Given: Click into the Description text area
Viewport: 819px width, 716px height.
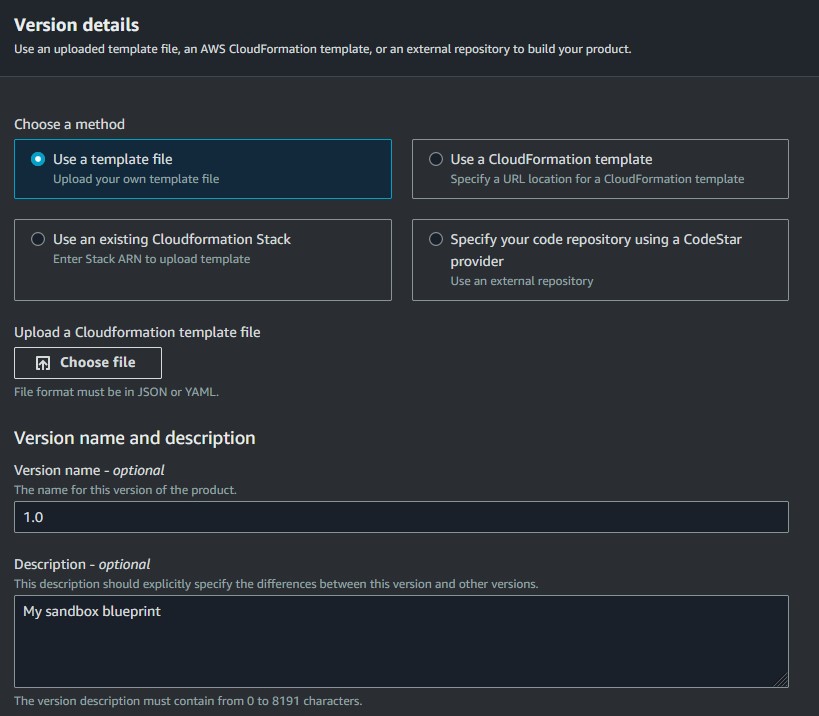Looking at the screenshot, I should (x=401, y=641).
